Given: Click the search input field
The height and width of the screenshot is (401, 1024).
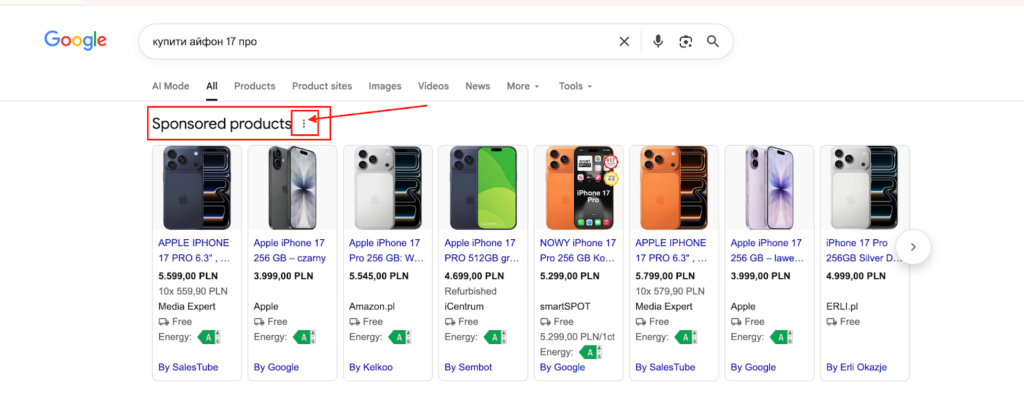Looking at the screenshot, I should point(380,41).
